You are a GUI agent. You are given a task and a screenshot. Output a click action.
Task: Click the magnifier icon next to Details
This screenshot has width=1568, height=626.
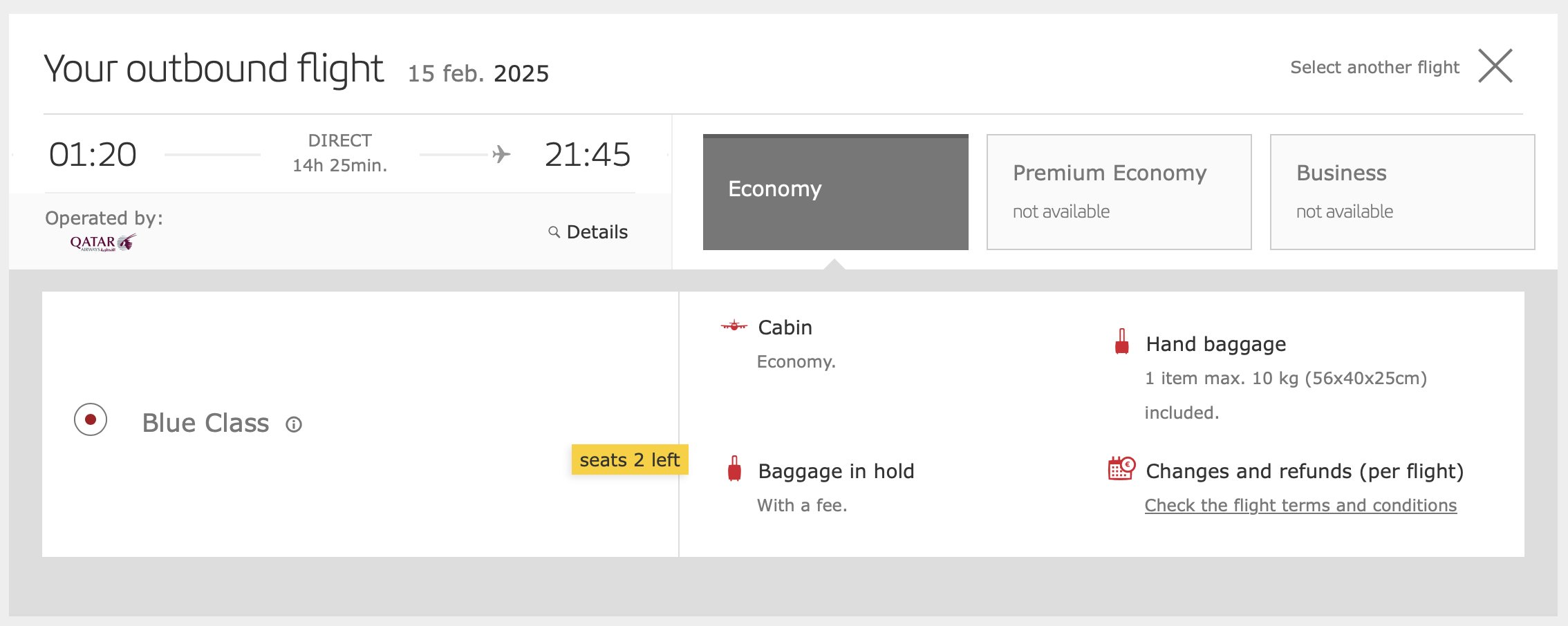554,232
